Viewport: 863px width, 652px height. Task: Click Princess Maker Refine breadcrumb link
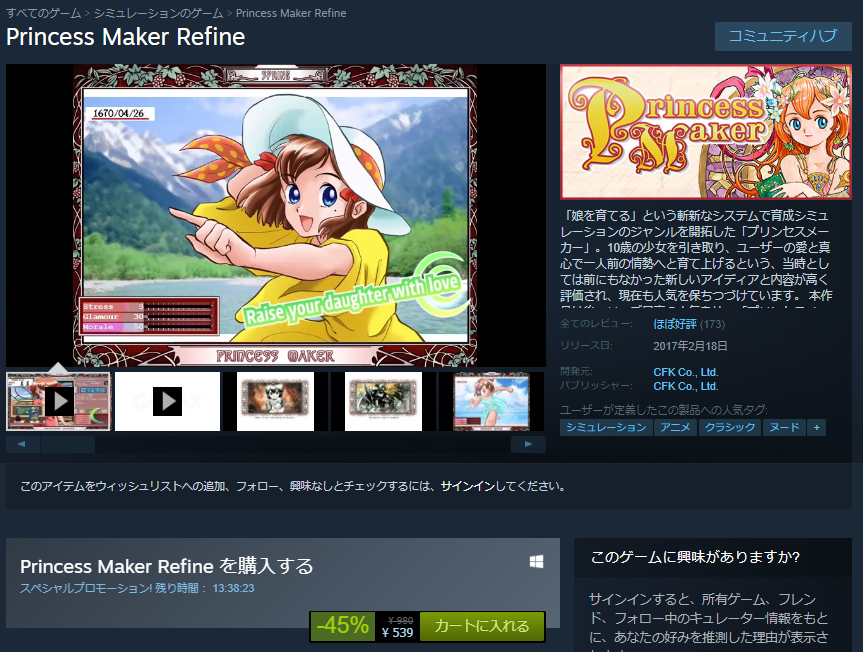pyautogui.click(x=291, y=13)
